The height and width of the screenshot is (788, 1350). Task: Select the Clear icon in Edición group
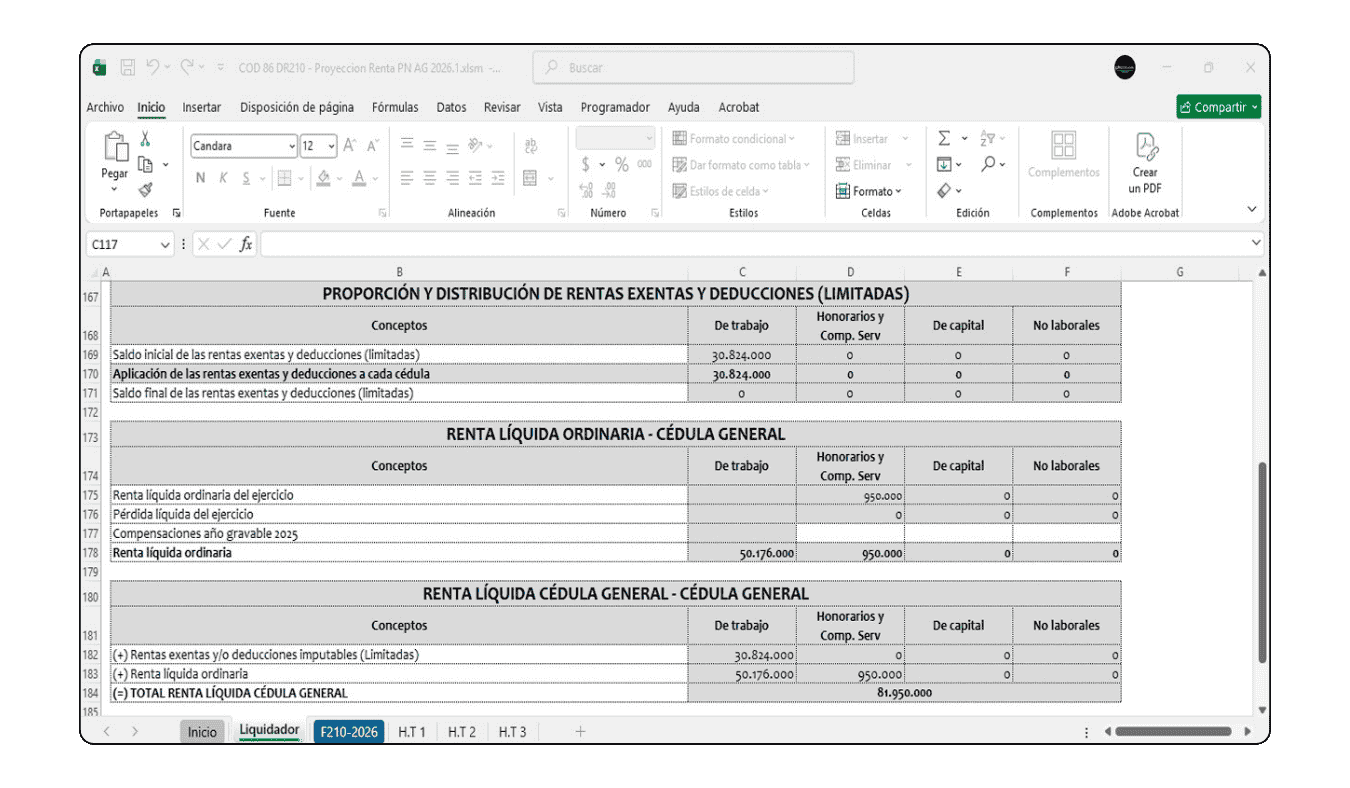[x=943, y=190]
